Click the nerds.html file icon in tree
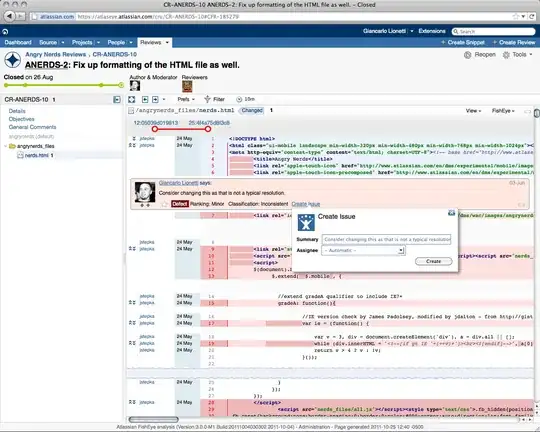 20,155
